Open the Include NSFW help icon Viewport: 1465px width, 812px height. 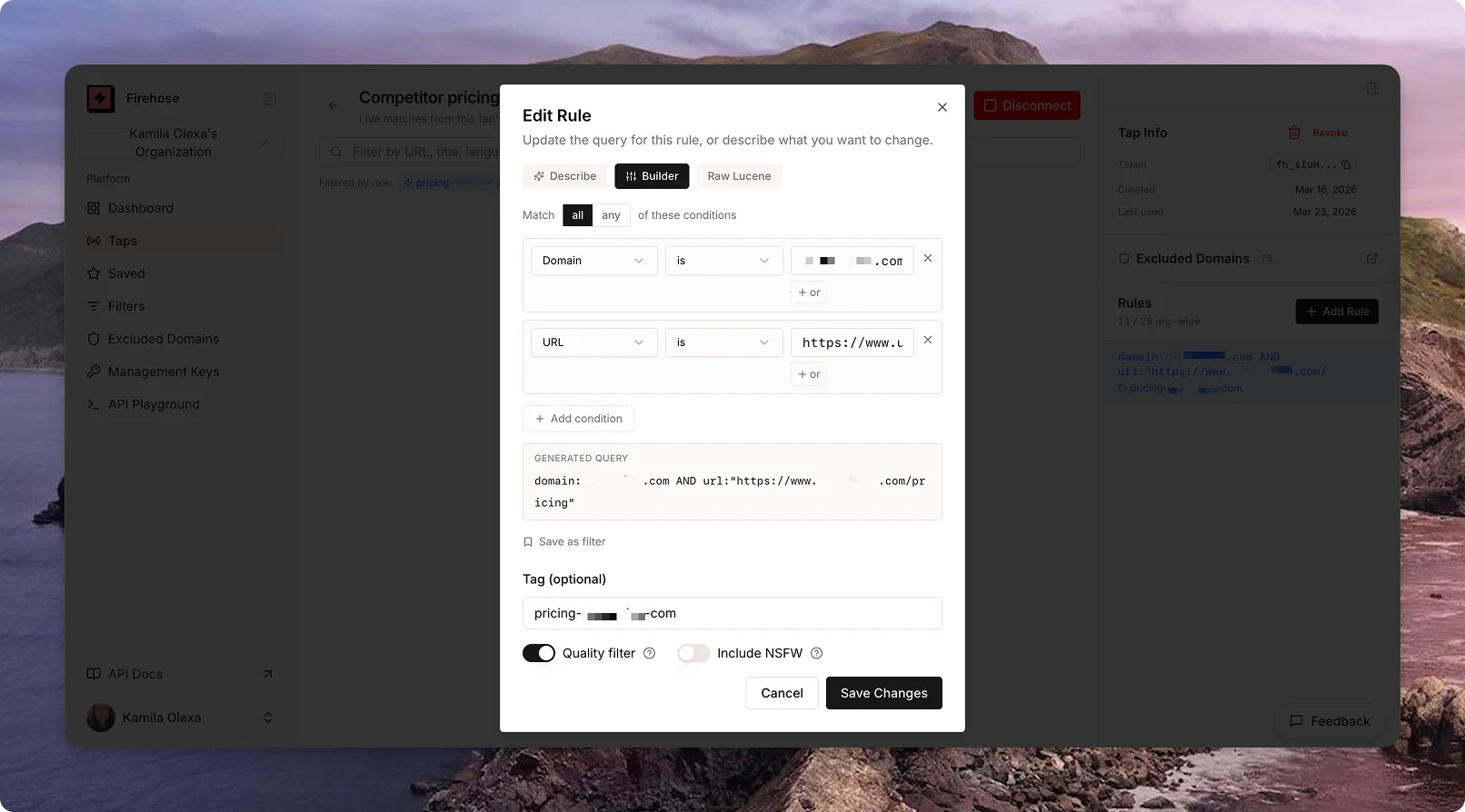tap(817, 653)
